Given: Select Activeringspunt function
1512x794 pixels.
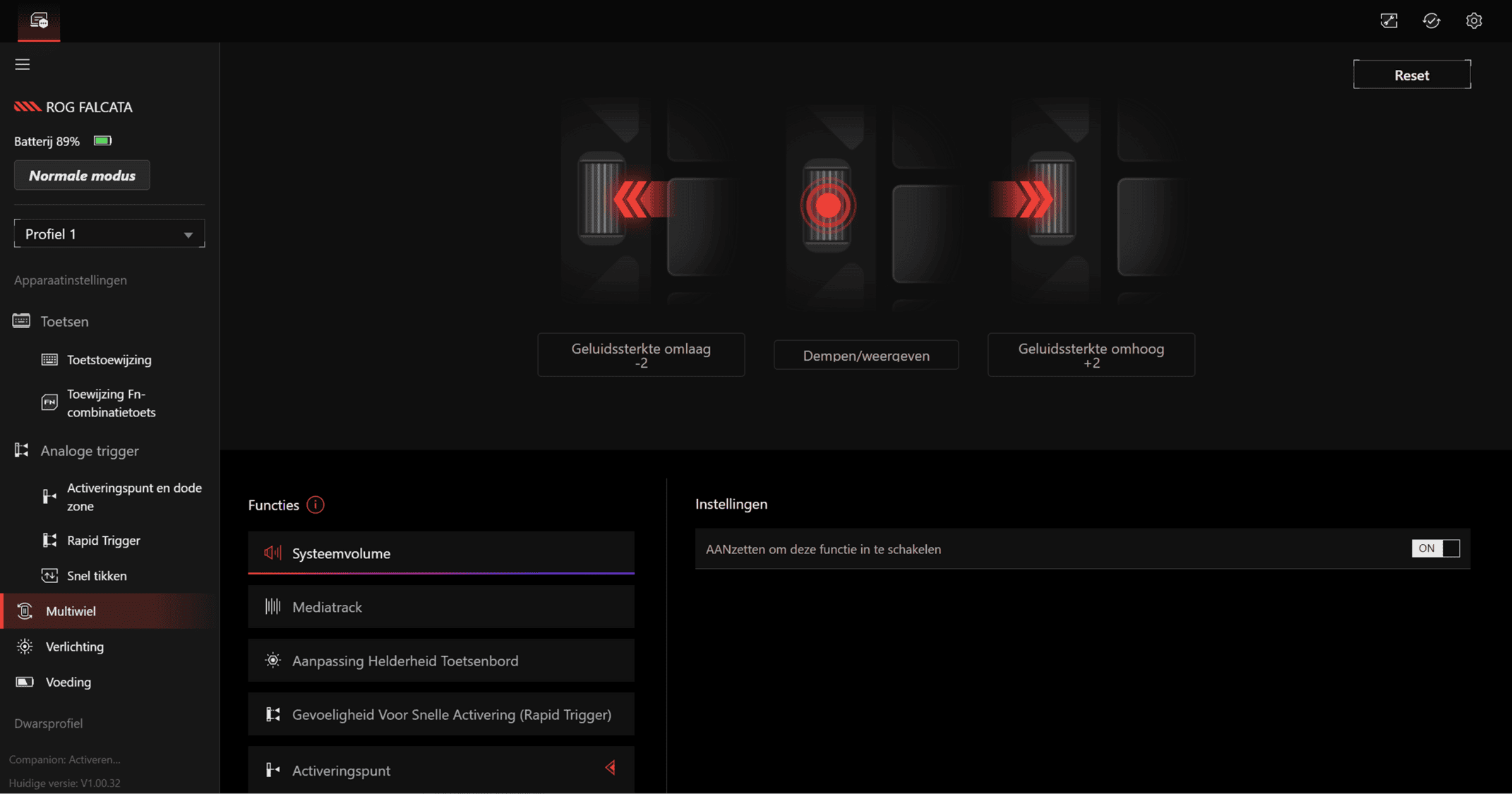Looking at the screenshot, I should click(441, 770).
